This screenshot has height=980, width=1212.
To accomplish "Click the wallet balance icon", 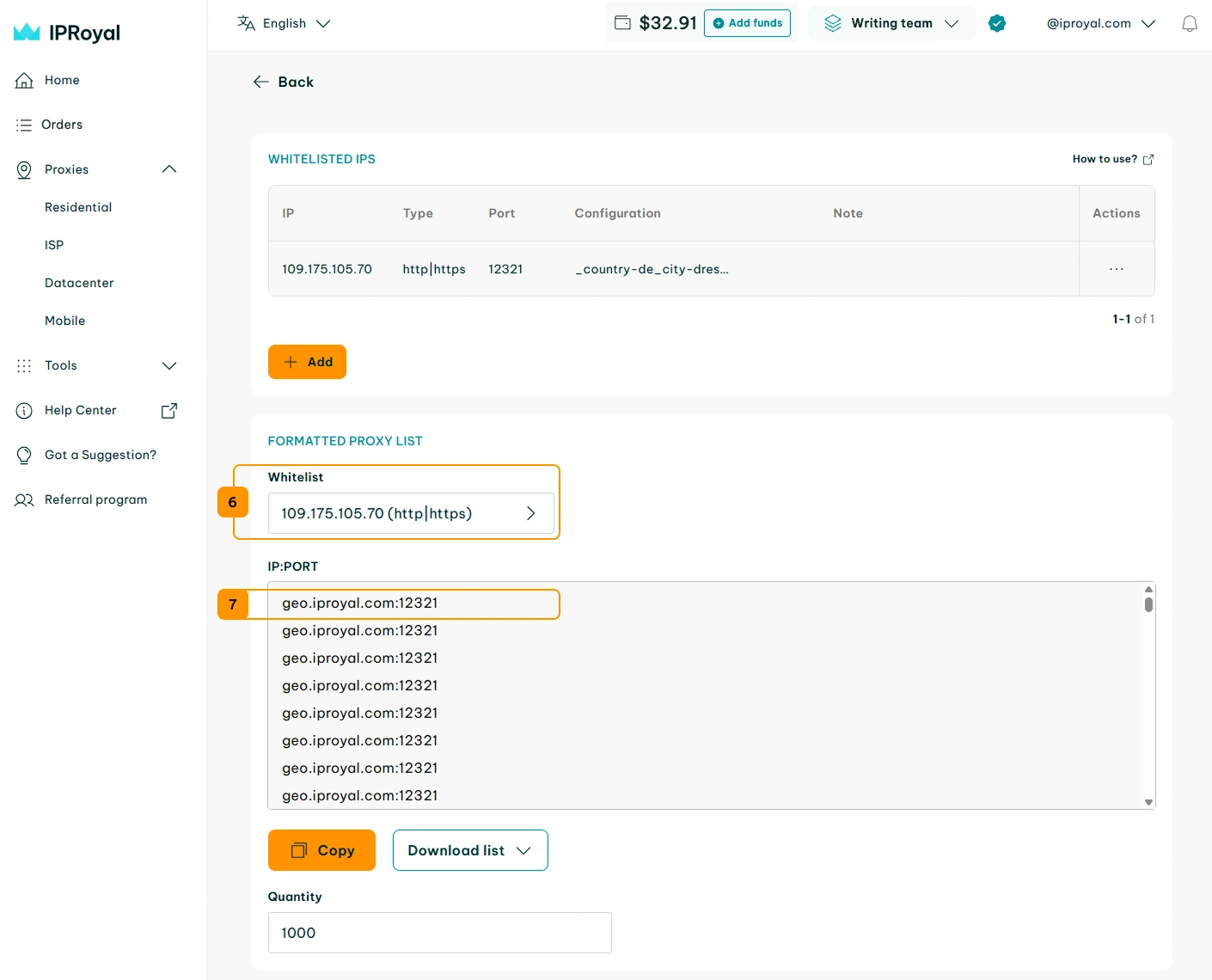I will pyautogui.click(x=623, y=23).
